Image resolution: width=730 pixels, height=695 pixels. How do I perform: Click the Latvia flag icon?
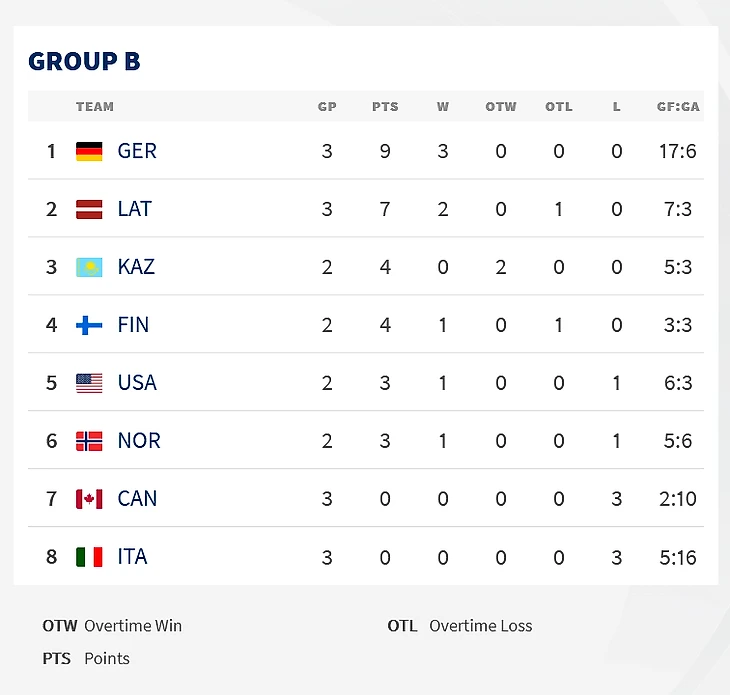(89, 209)
